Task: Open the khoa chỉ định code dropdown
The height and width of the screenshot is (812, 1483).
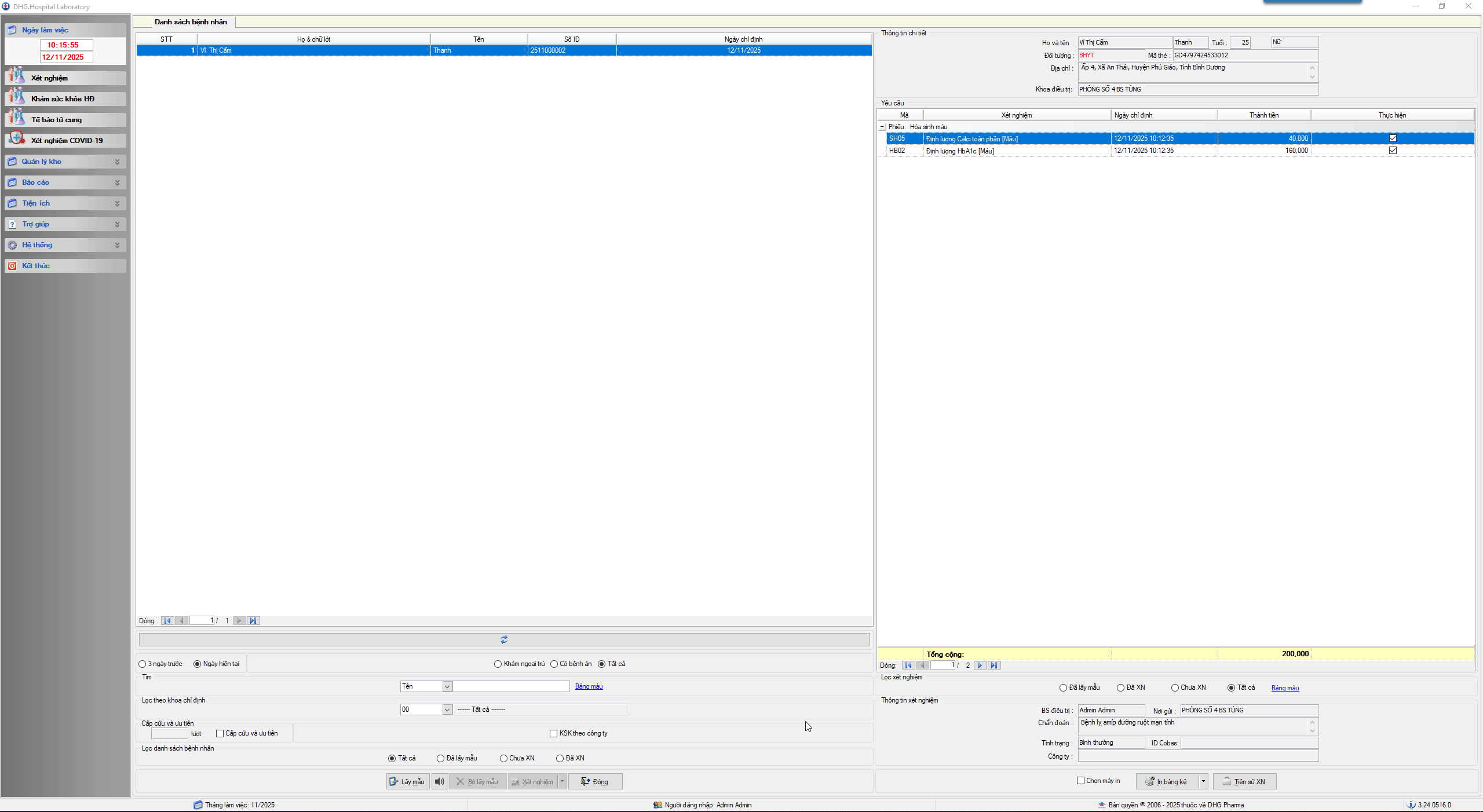Action: pos(447,709)
